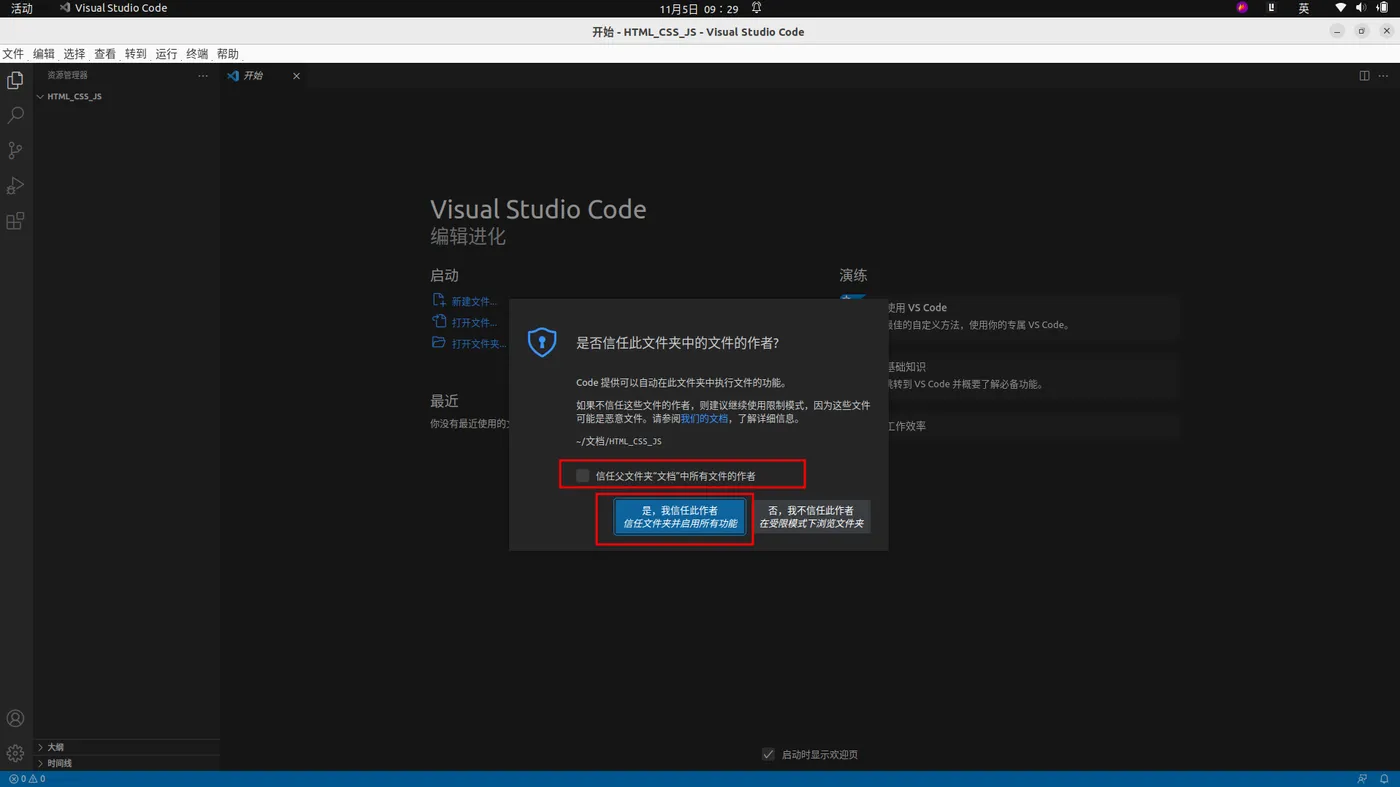The image size is (1400, 787).
Task: Check 信任父文件夹"文档"中所有文件的作者 checkbox
Action: (x=583, y=475)
